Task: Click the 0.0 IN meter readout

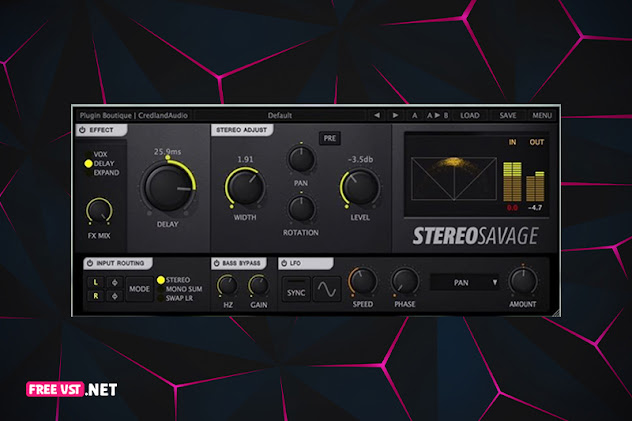Action: point(512,208)
